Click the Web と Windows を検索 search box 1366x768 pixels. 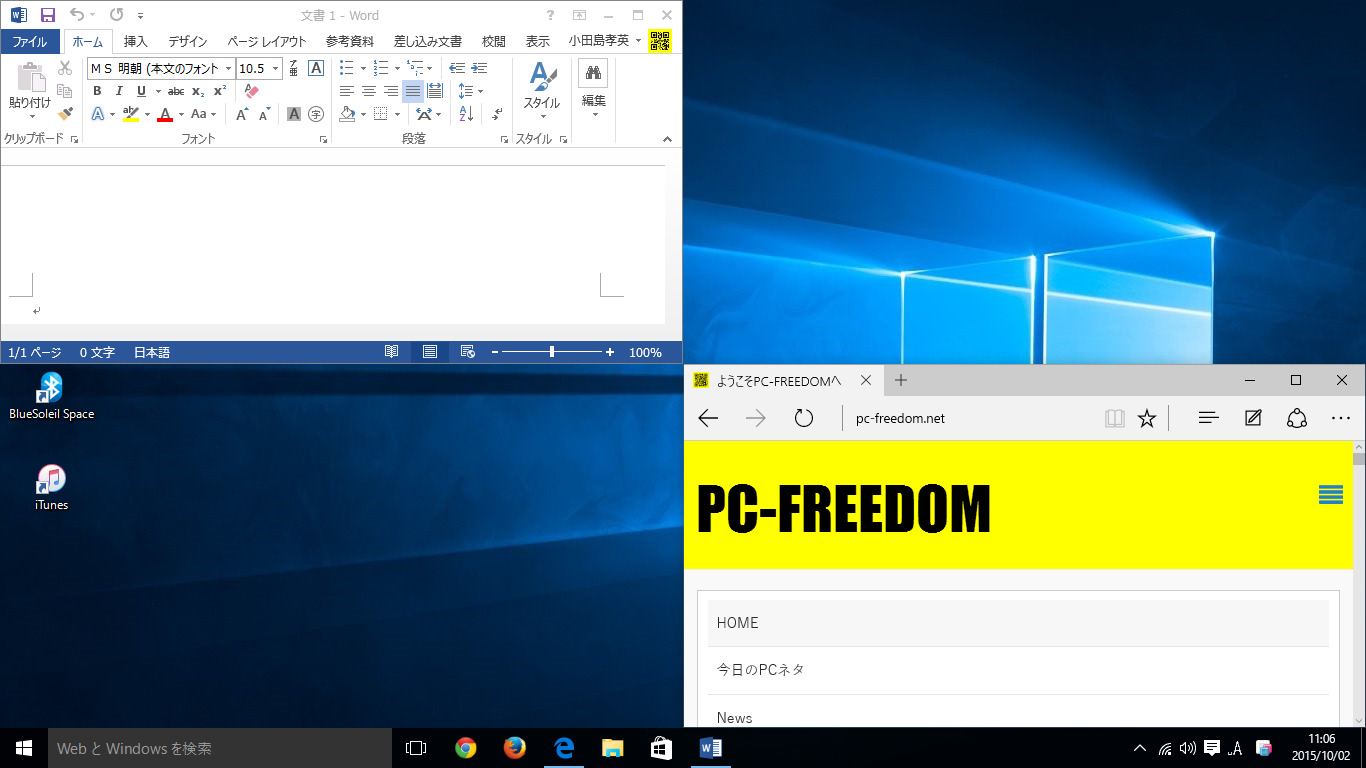click(x=220, y=748)
